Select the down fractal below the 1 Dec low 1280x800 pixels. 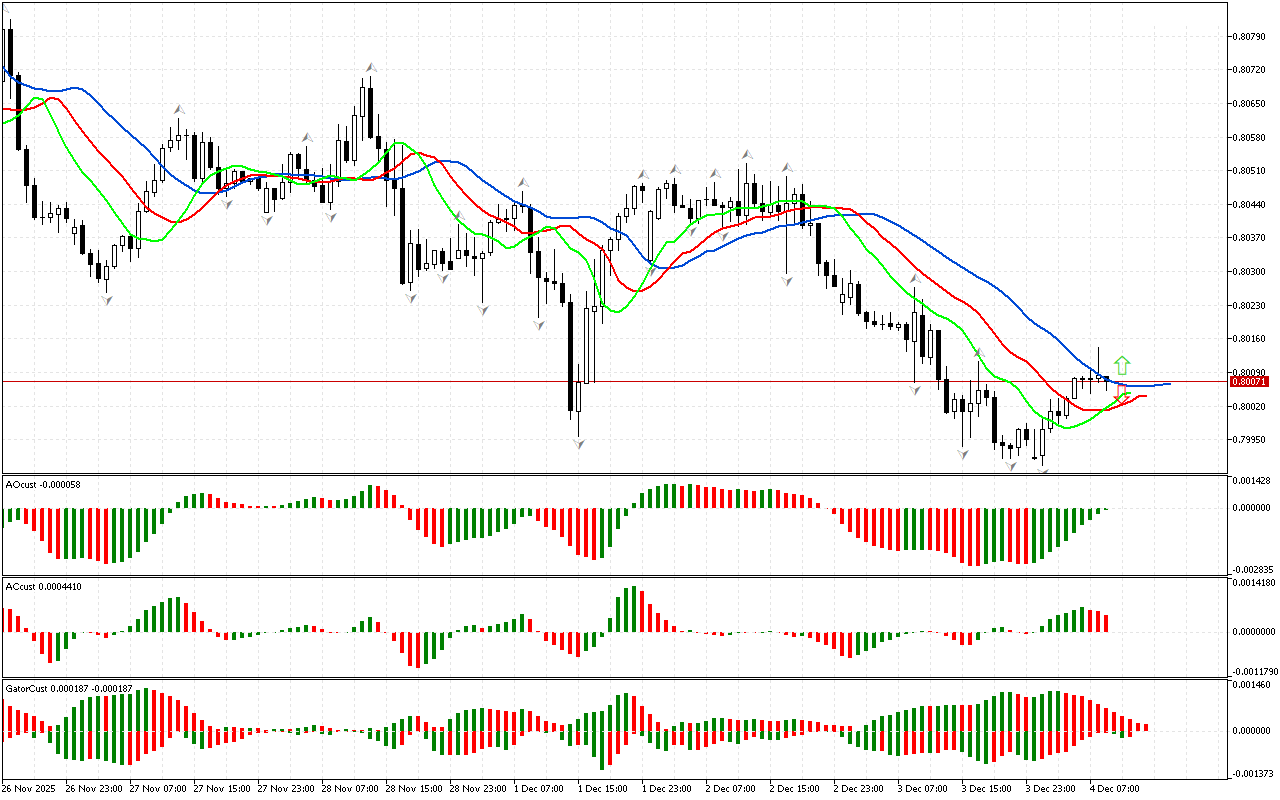click(x=579, y=443)
